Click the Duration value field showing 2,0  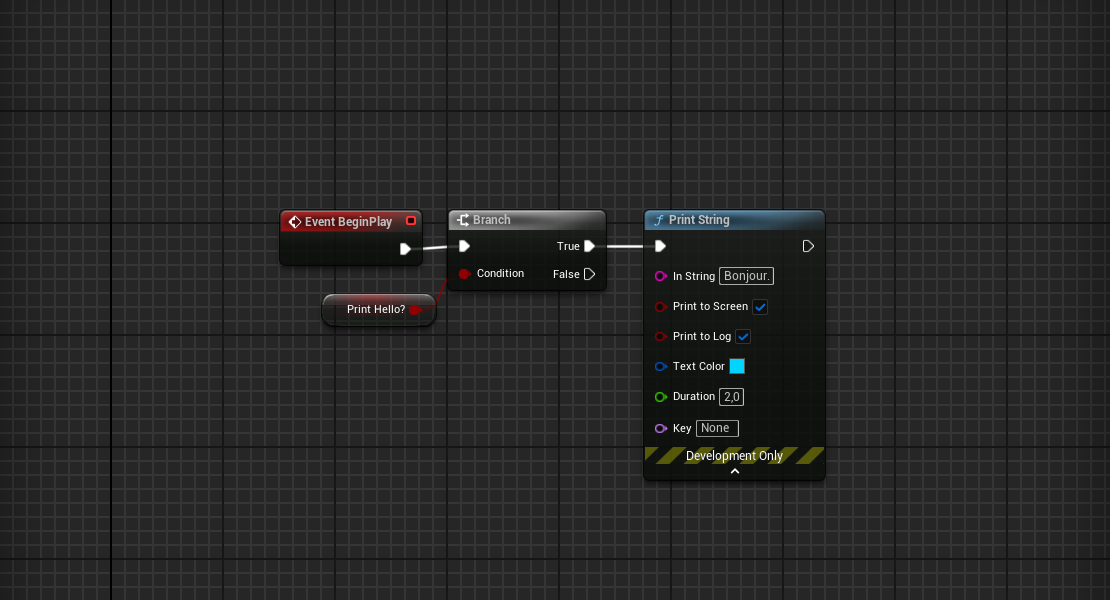732,397
